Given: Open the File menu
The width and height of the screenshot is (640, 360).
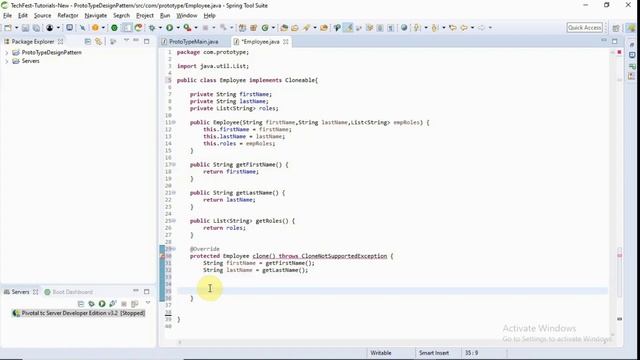Looking at the screenshot, I should (7, 16).
